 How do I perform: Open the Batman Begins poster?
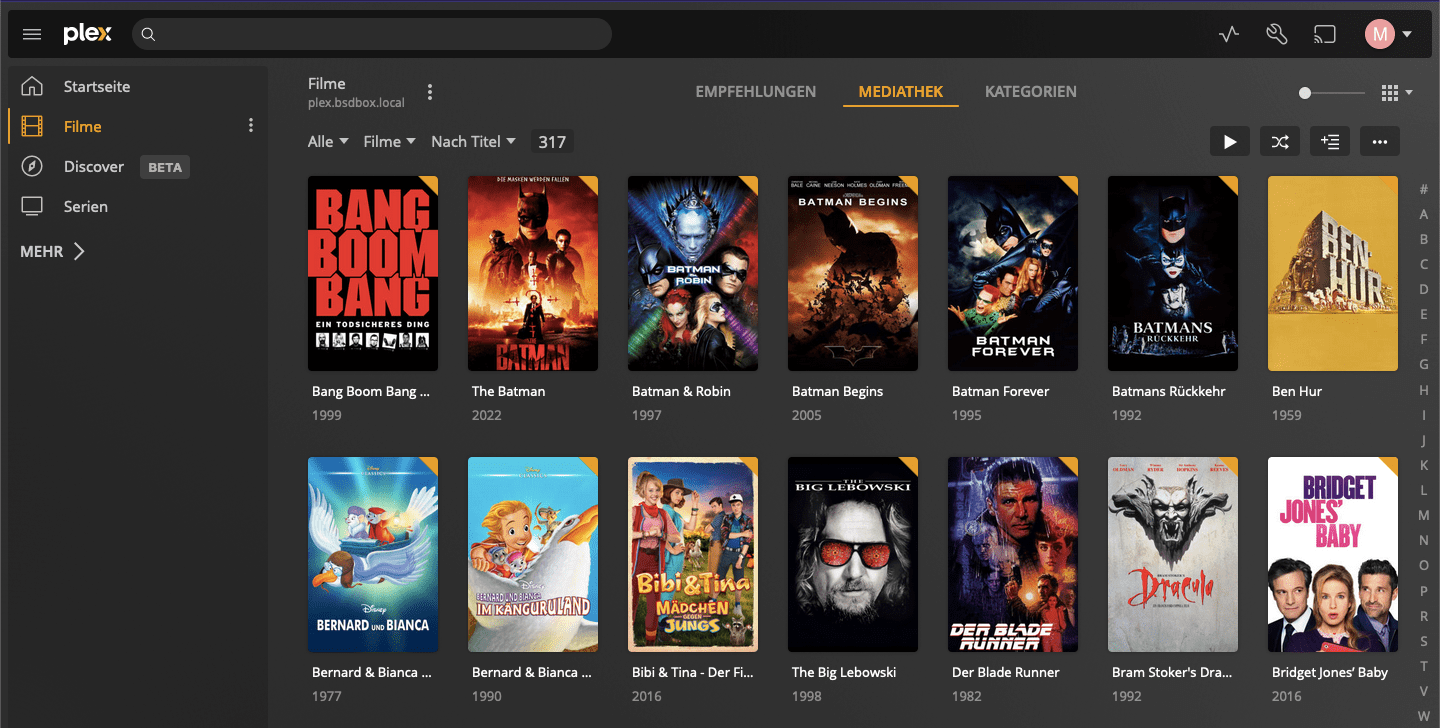pyautogui.click(x=853, y=273)
